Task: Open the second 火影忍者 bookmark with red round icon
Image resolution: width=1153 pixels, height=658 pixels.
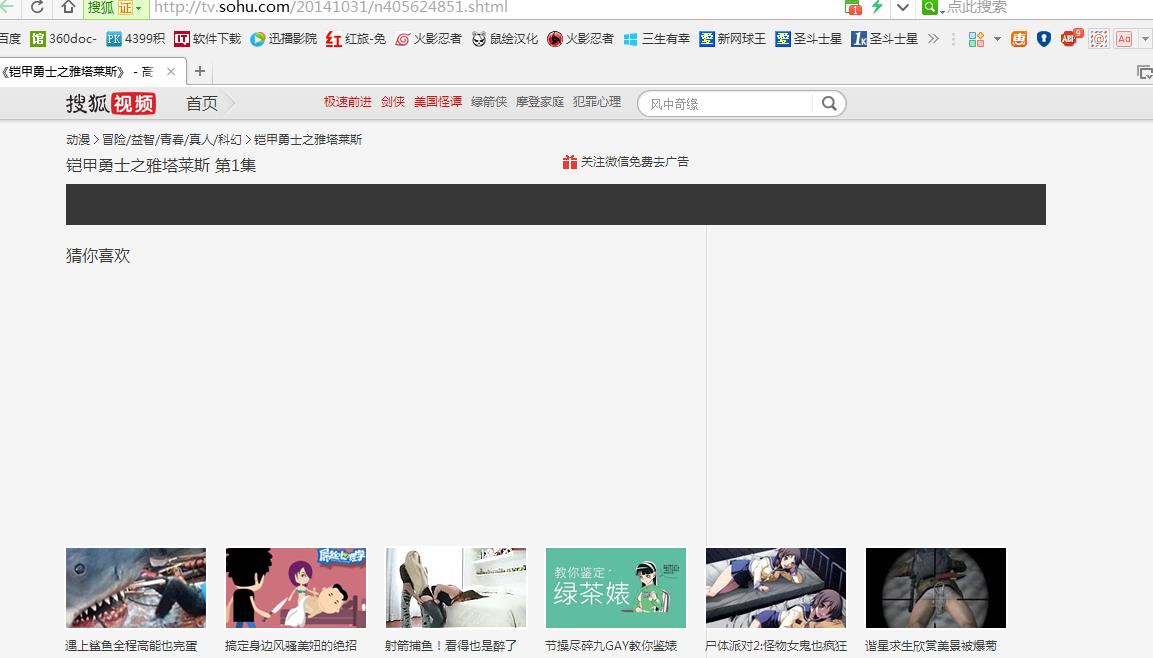Action: click(580, 38)
